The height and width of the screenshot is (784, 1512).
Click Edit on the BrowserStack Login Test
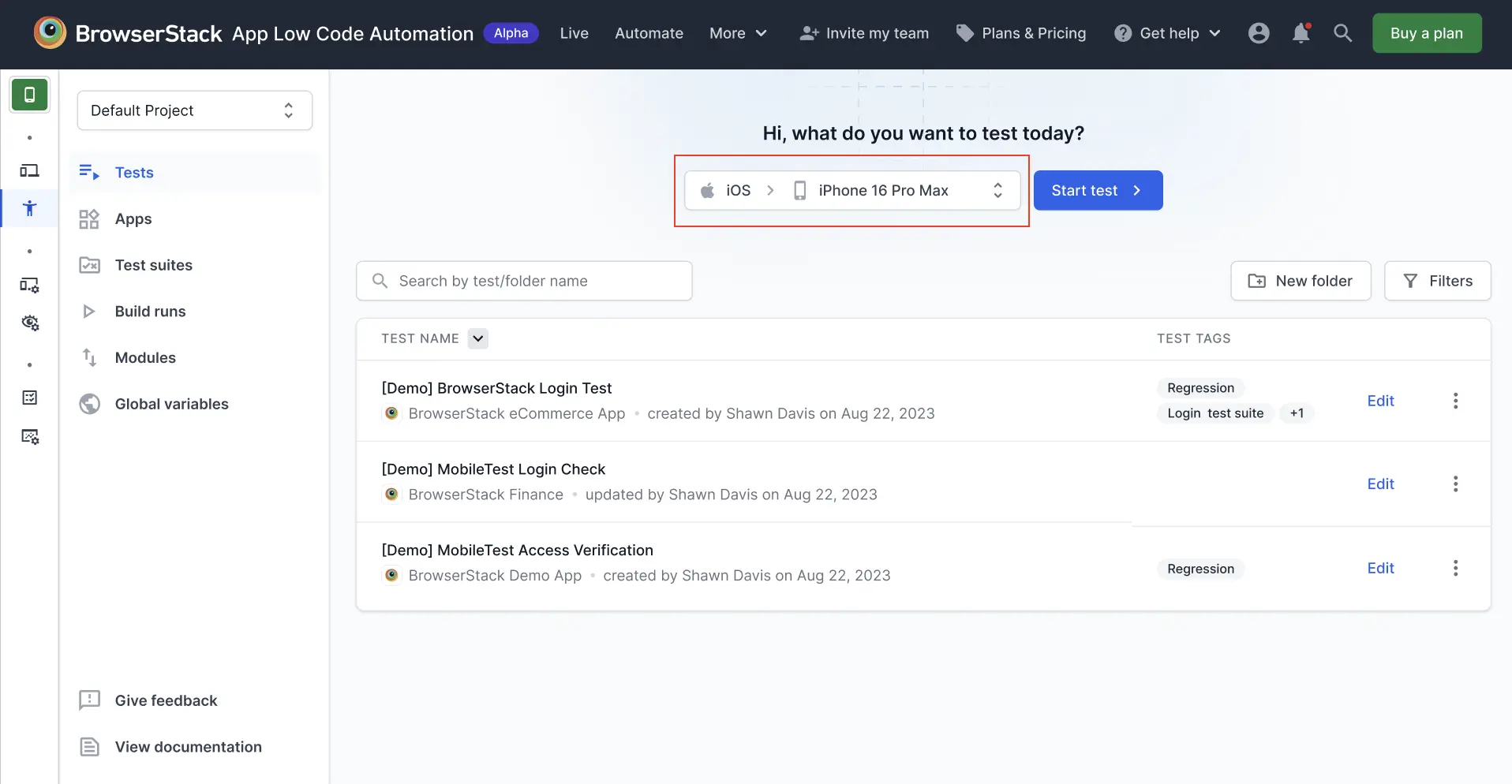[x=1381, y=401]
